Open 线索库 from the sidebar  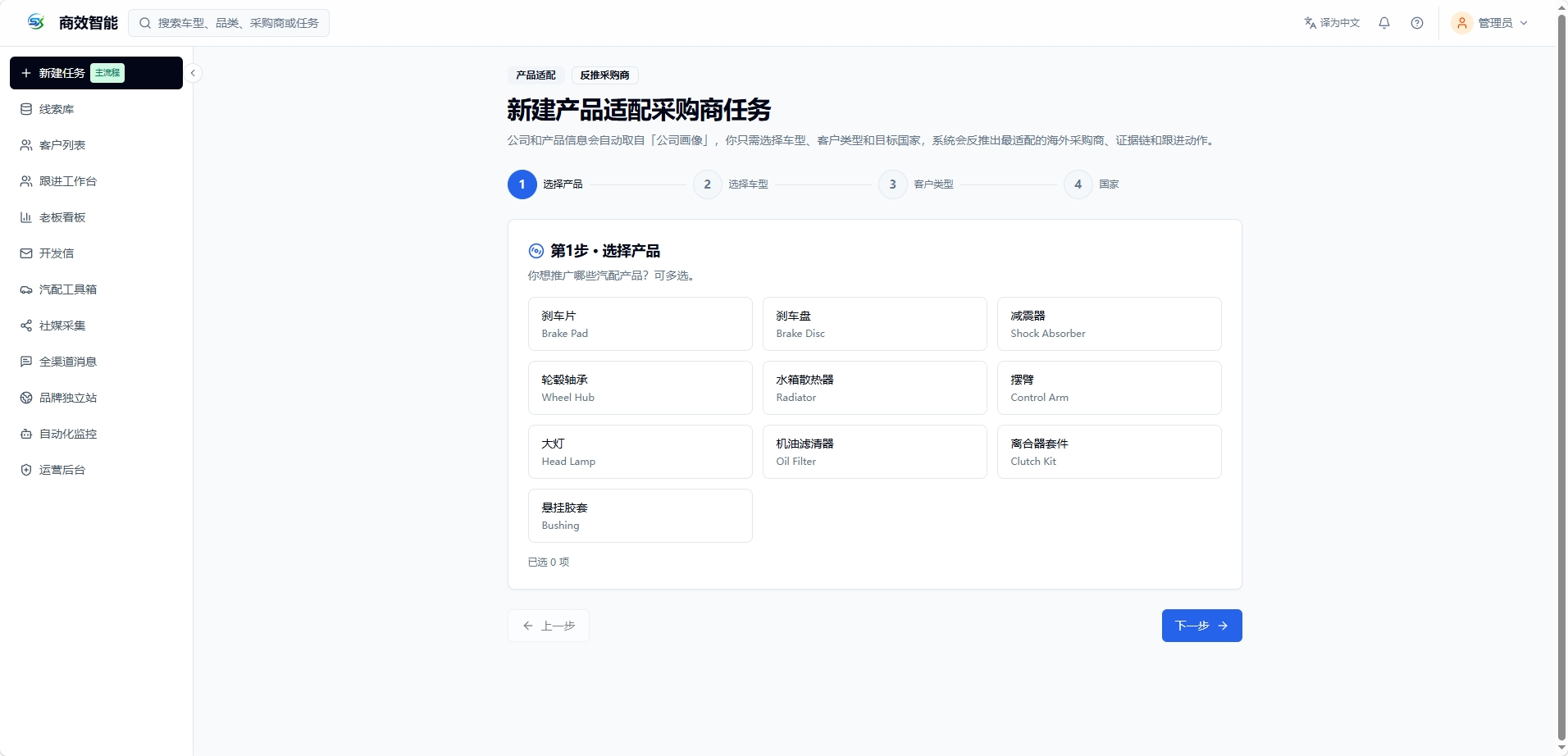[96, 109]
